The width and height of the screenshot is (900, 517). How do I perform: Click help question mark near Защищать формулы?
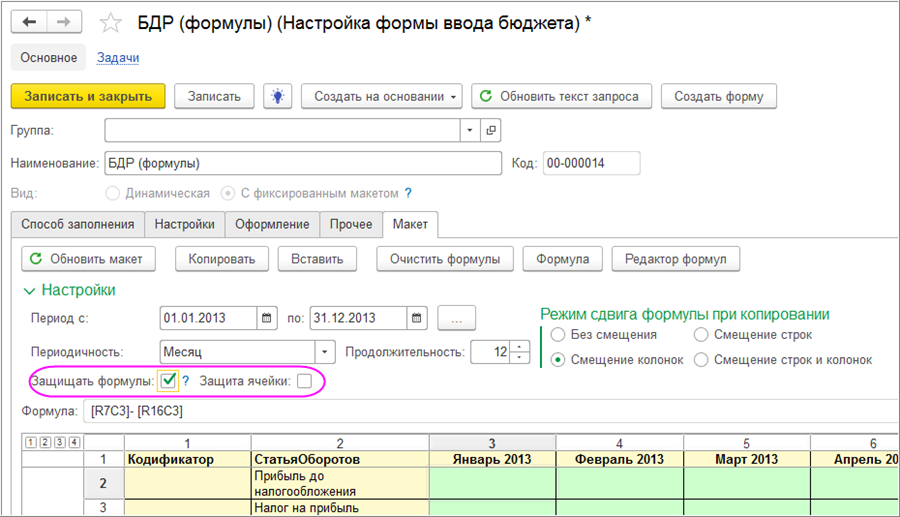coord(185,381)
